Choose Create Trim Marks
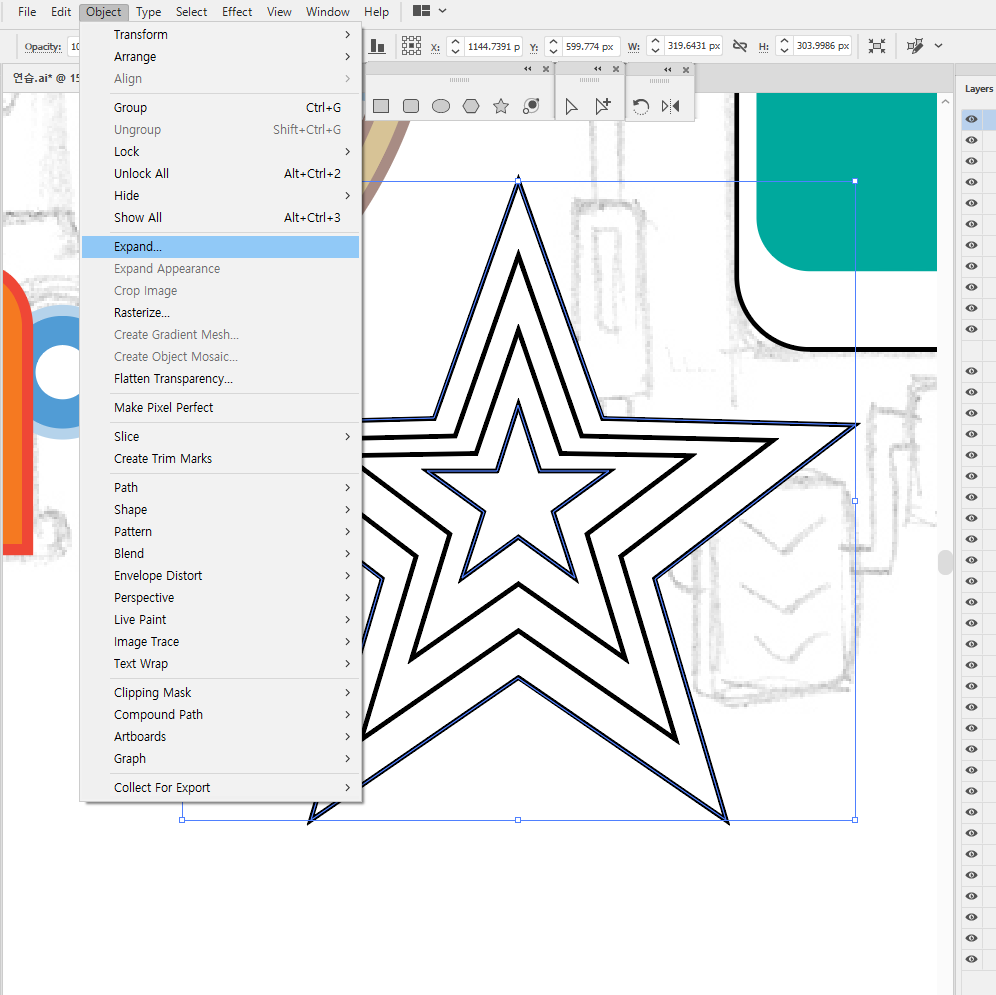996x995 pixels. point(220,459)
